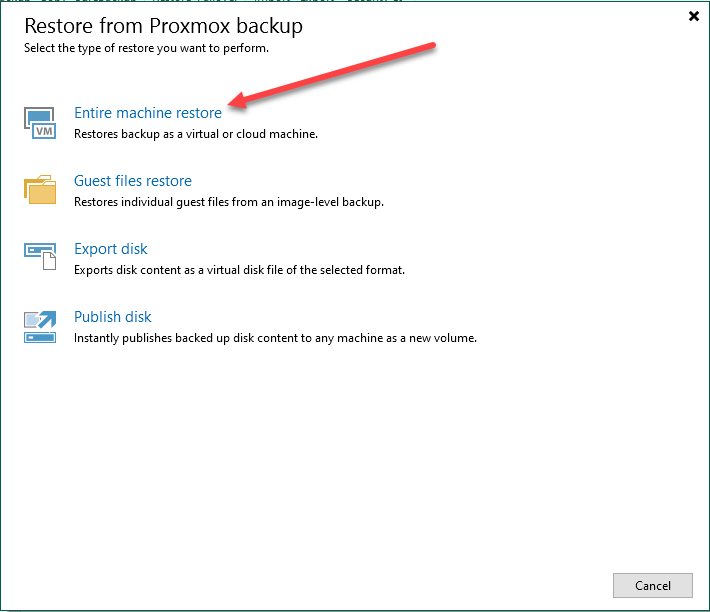This screenshot has height=612, width=710.
Task: Click the Export disk icon with document
Action: coord(40,256)
